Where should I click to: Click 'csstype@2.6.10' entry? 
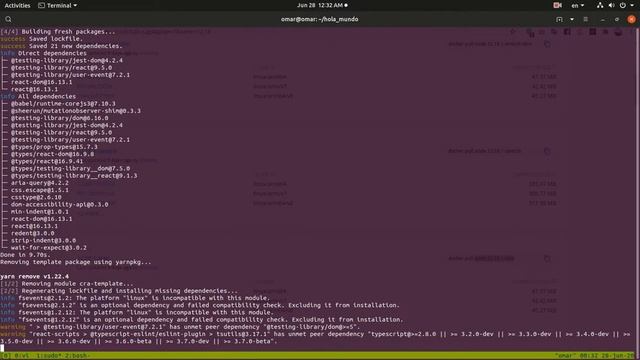point(36,197)
